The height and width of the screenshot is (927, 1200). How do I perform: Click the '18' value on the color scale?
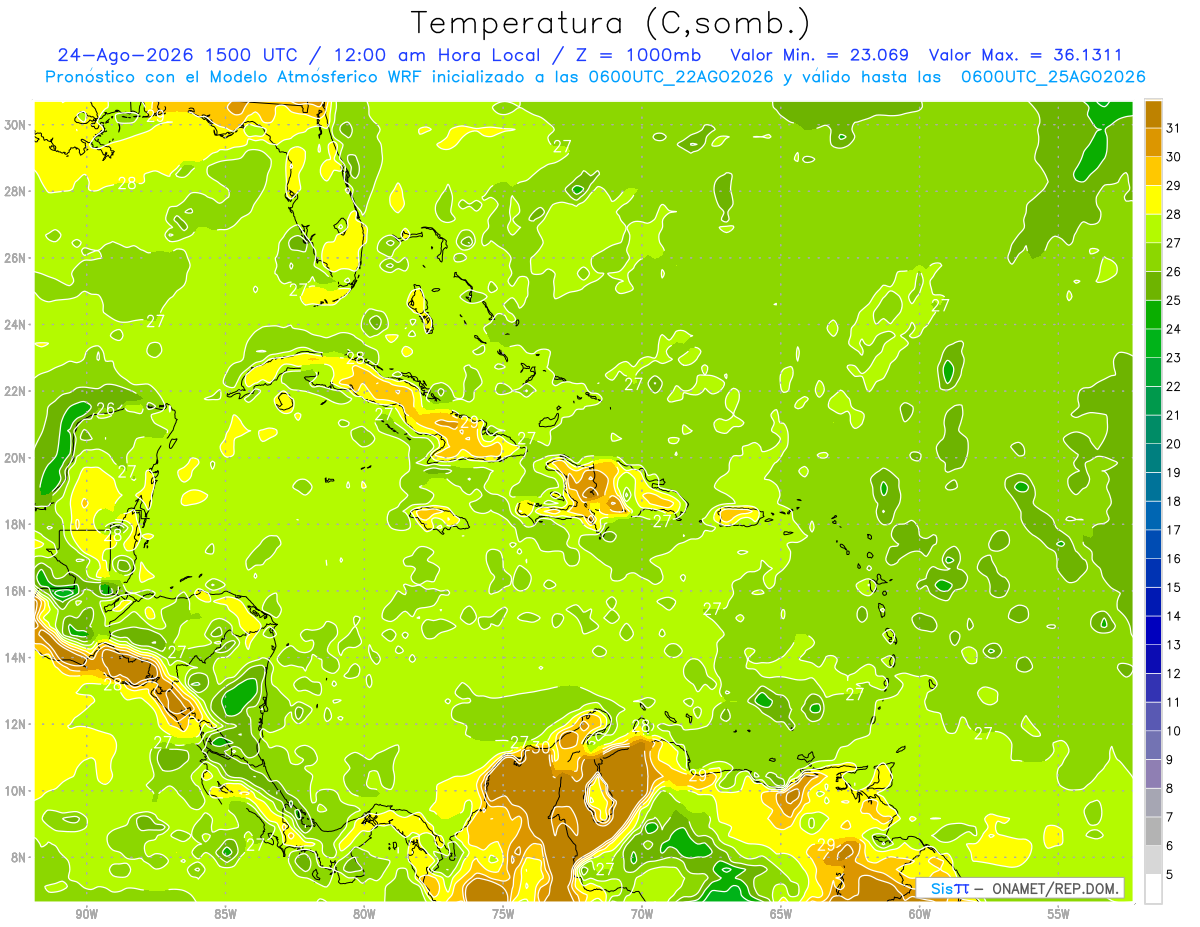(x=1173, y=501)
